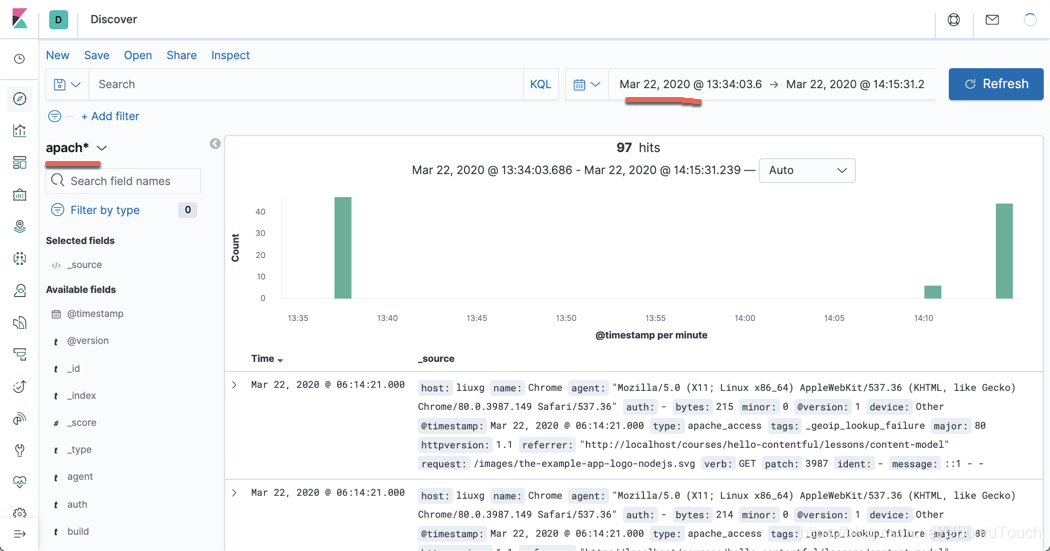Viewport: 1050px width, 551px height.
Task: Open the Recently viewed clock icon
Action: (19, 59)
